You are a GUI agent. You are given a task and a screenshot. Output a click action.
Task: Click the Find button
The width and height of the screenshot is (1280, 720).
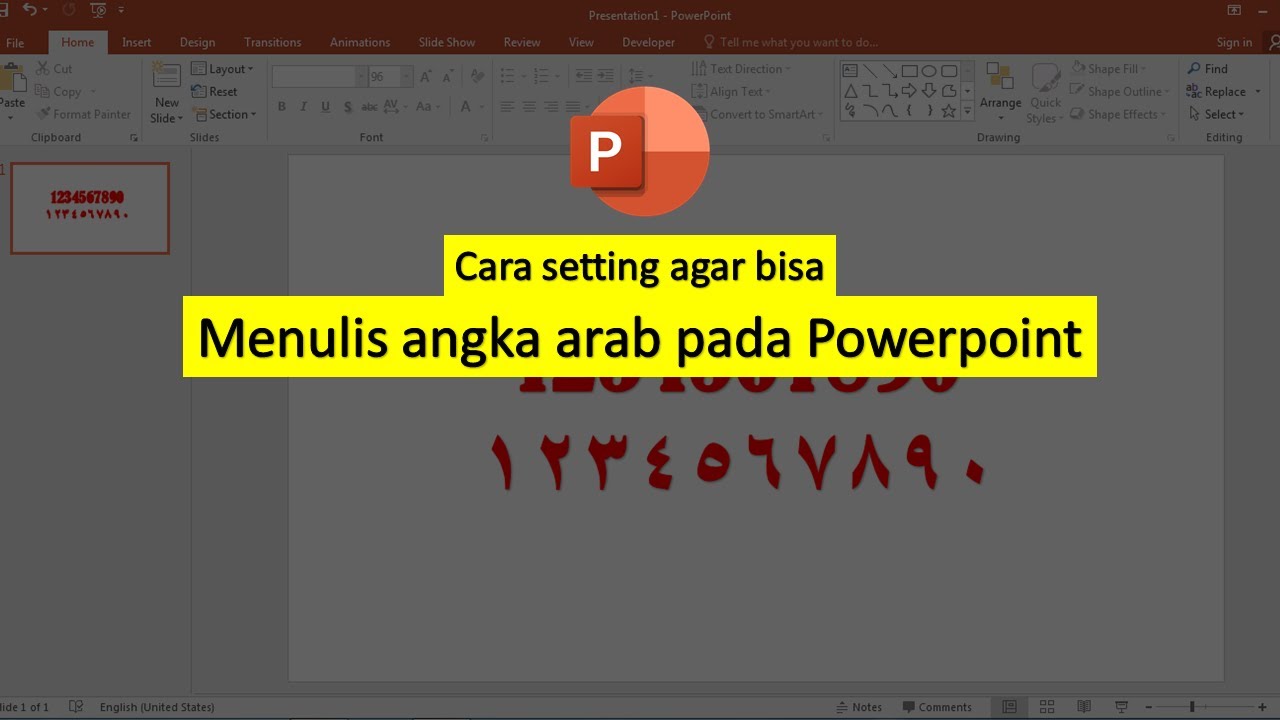tap(1207, 69)
